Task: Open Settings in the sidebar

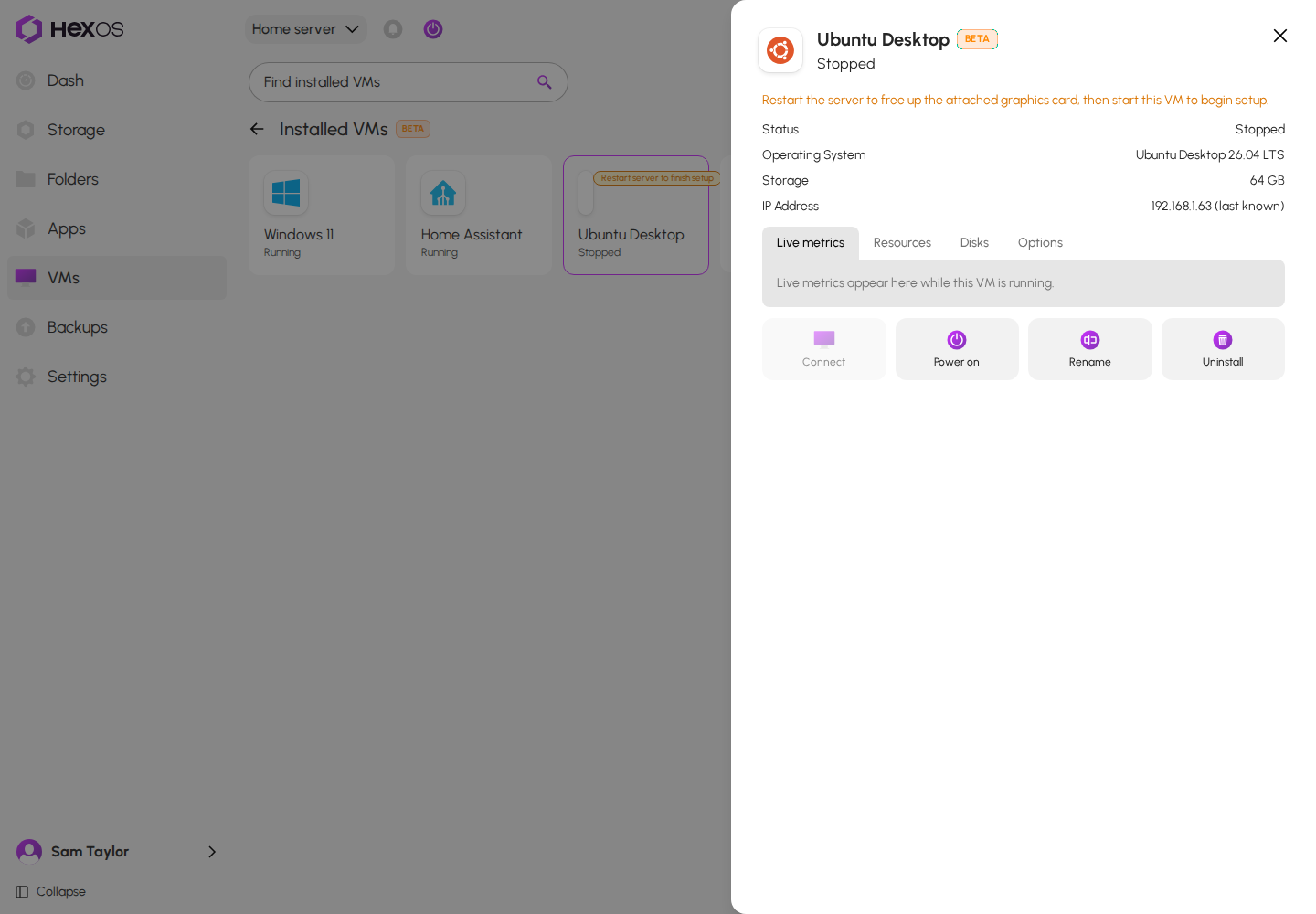Action: coord(117,377)
